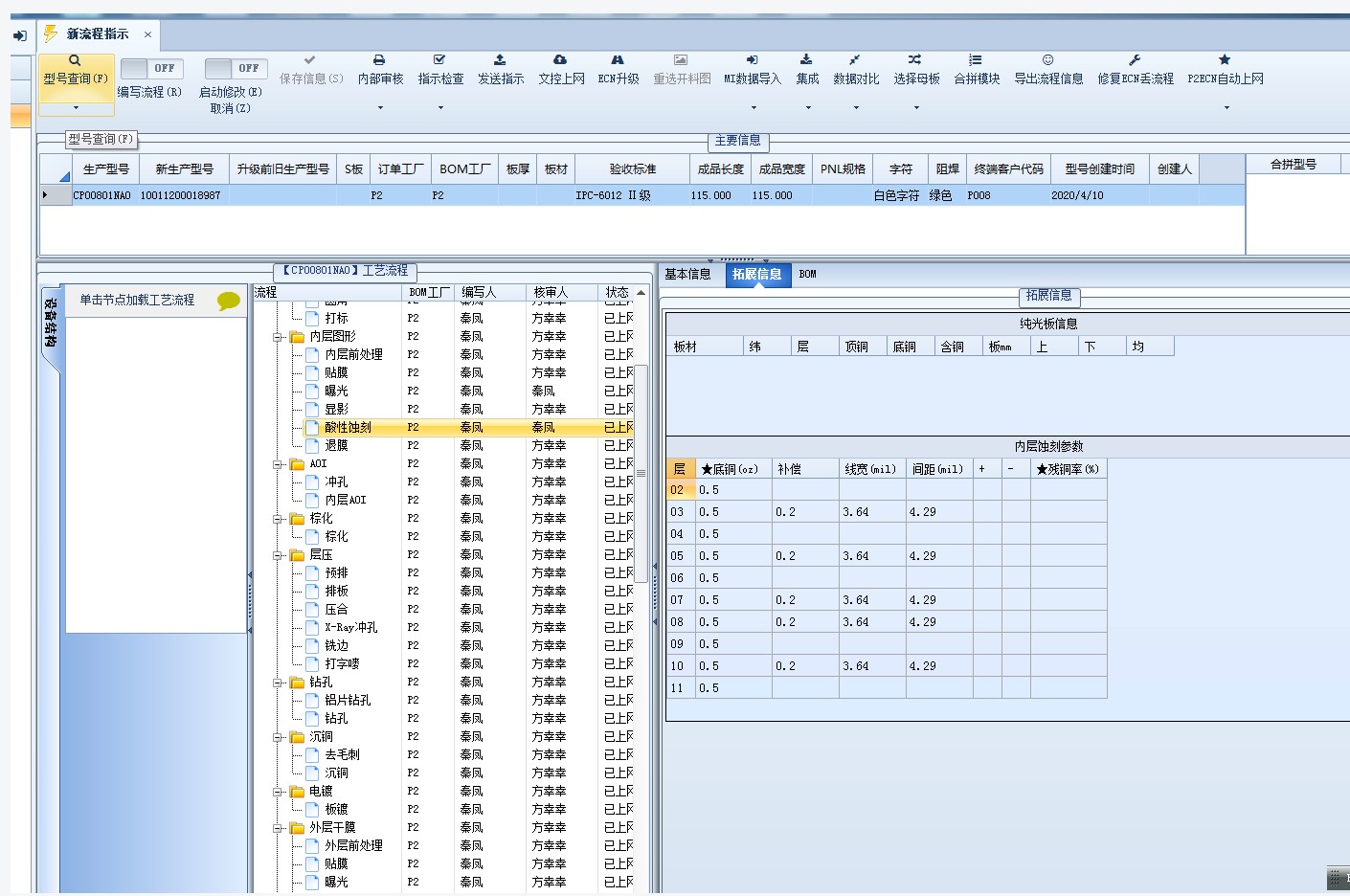Select the 酸性蚀刻 tree row
Screen dimensions: 1350x896
coord(469,427)
